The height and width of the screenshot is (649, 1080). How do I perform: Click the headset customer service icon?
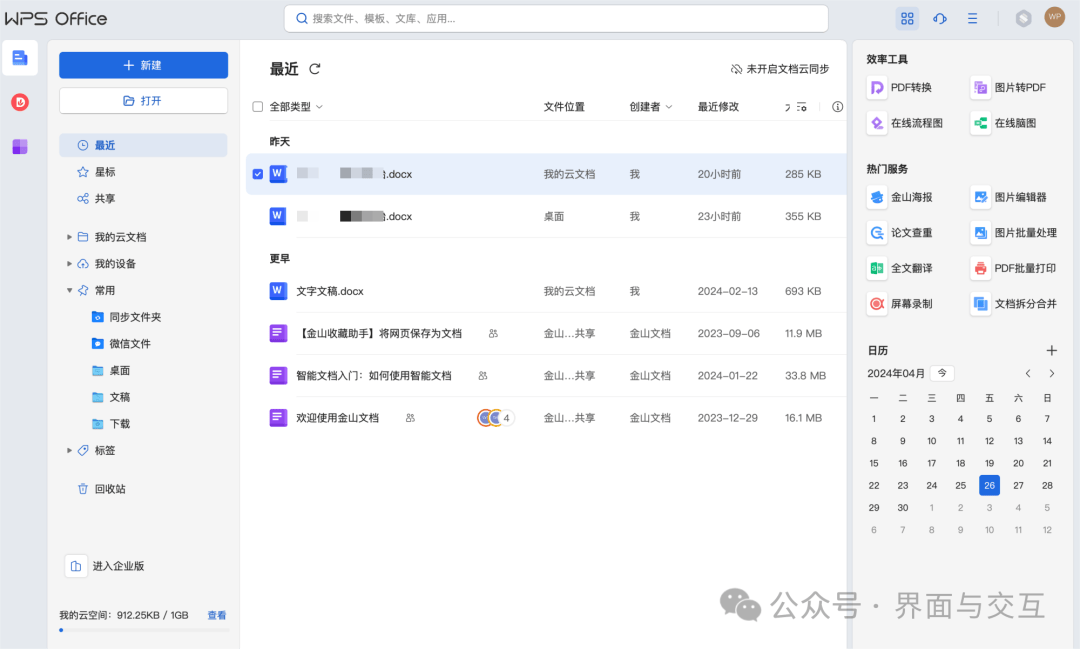pos(939,18)
